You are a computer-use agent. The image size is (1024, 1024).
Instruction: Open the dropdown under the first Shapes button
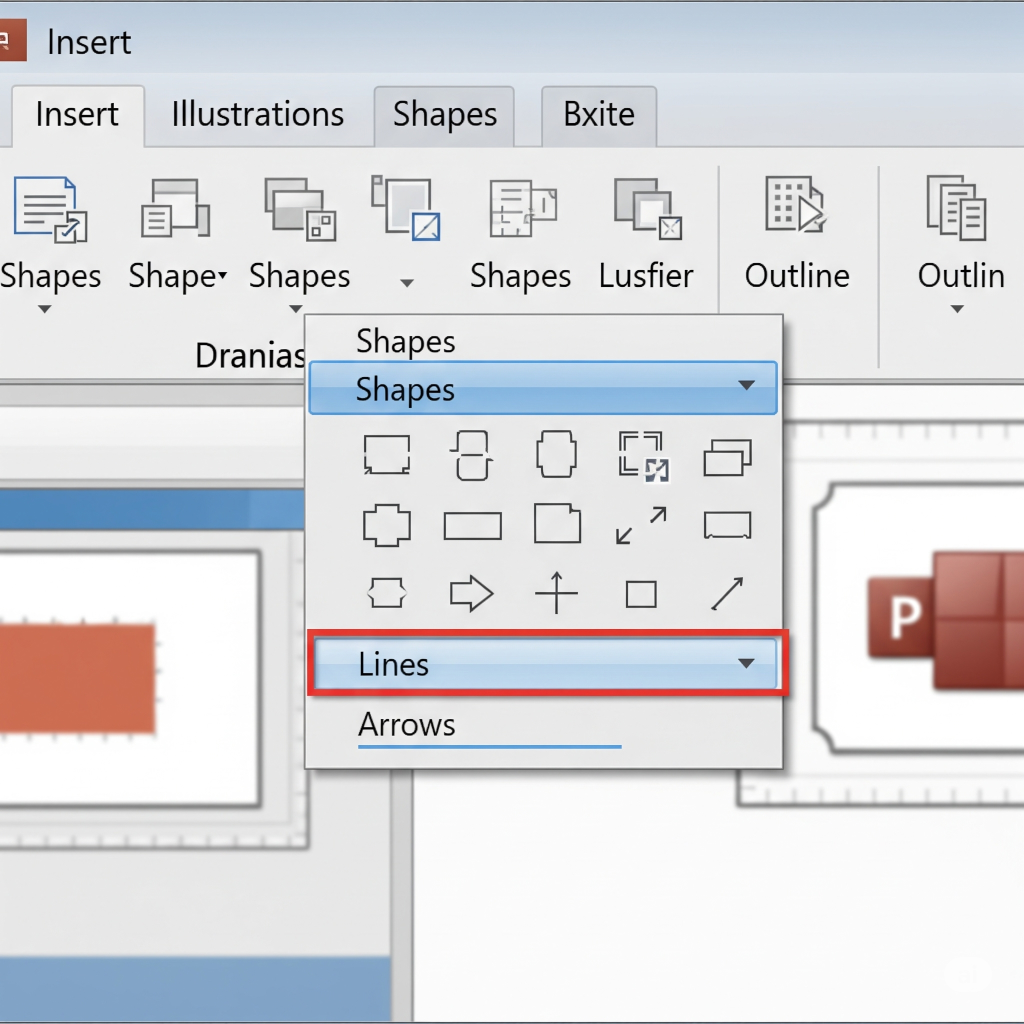[x=44, y=309]
